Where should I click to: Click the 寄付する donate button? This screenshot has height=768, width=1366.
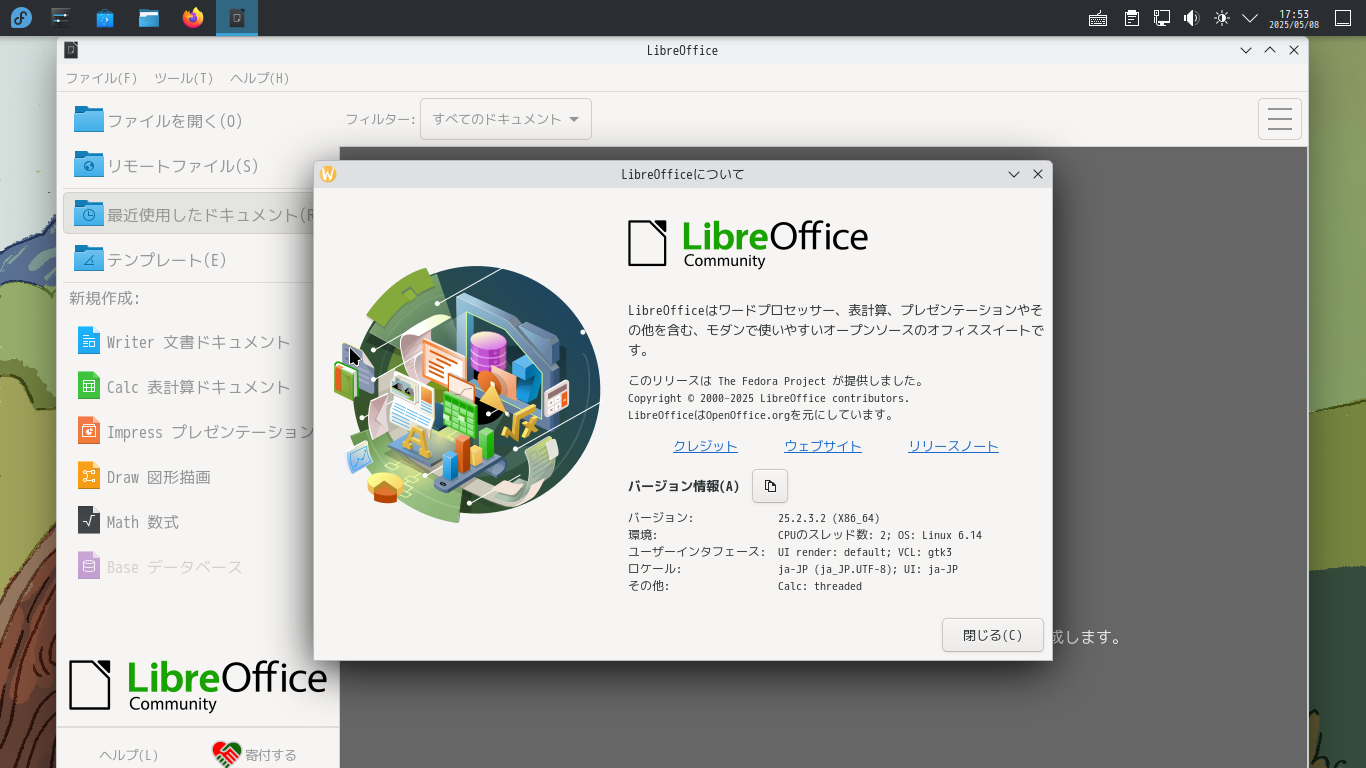[256, 755]
